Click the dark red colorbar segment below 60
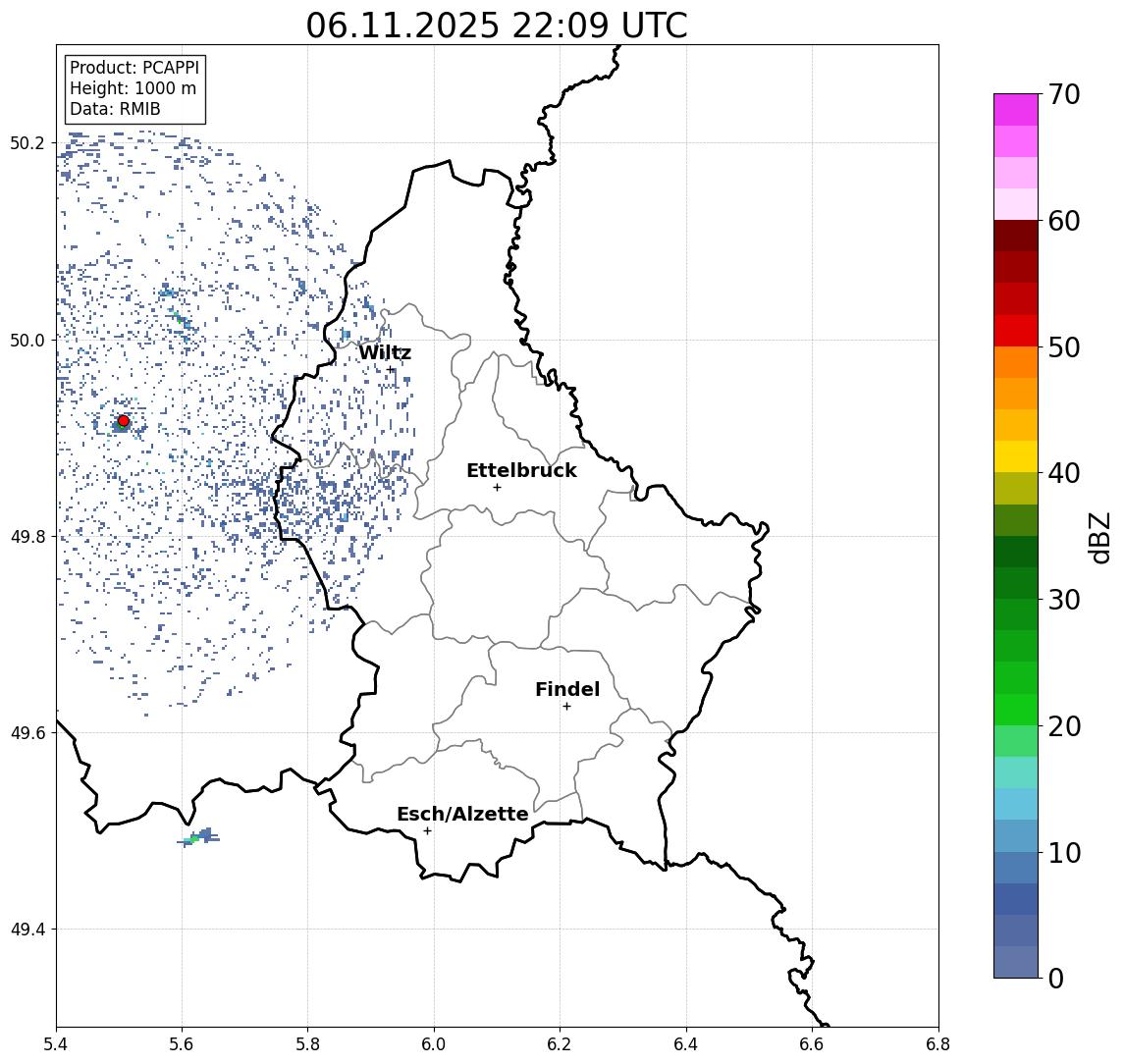The width and height of the screenshot is (1124, 1064). [1016, 236]
